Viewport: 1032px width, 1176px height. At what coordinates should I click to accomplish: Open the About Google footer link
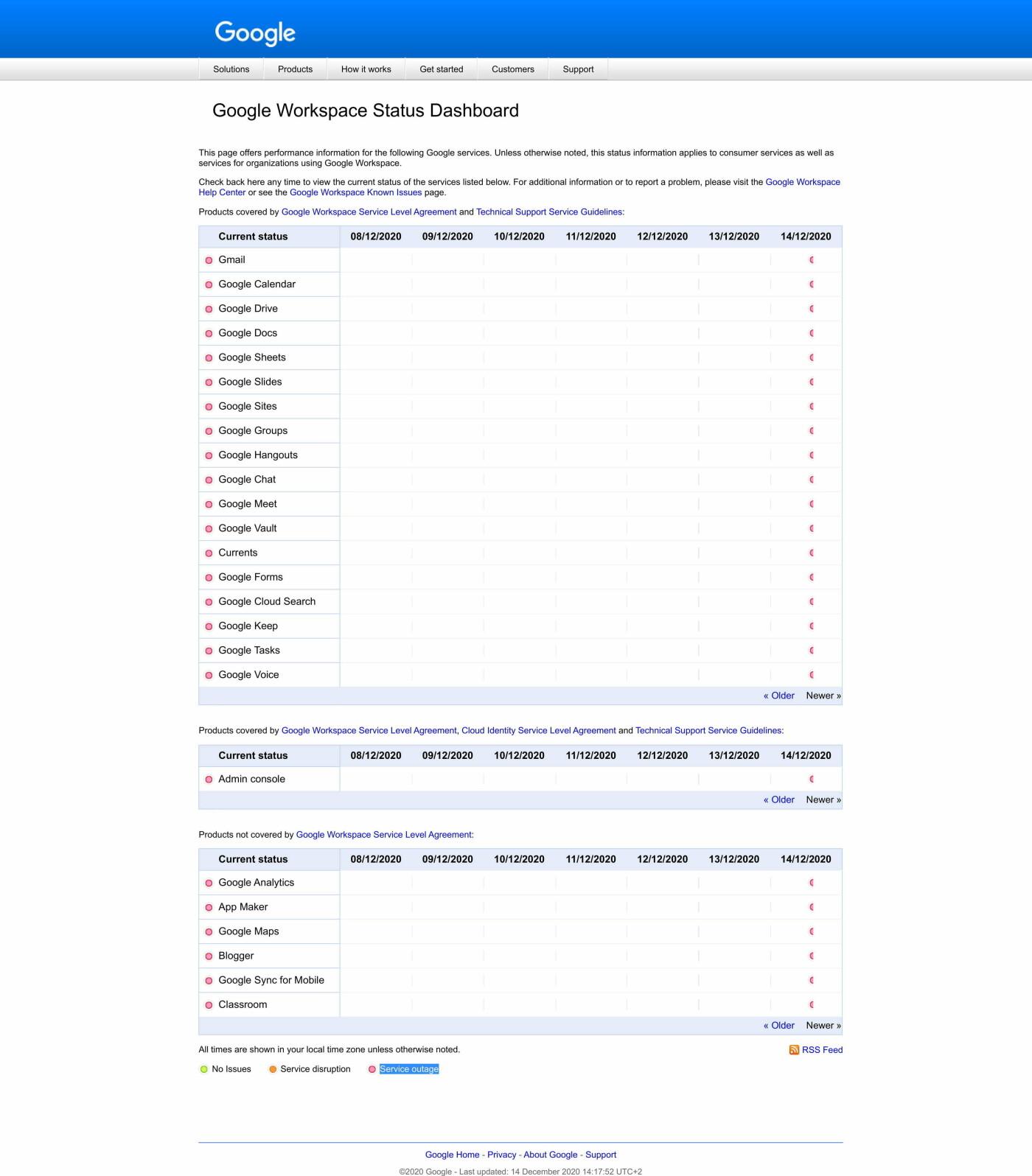[x=551, y=1155]
